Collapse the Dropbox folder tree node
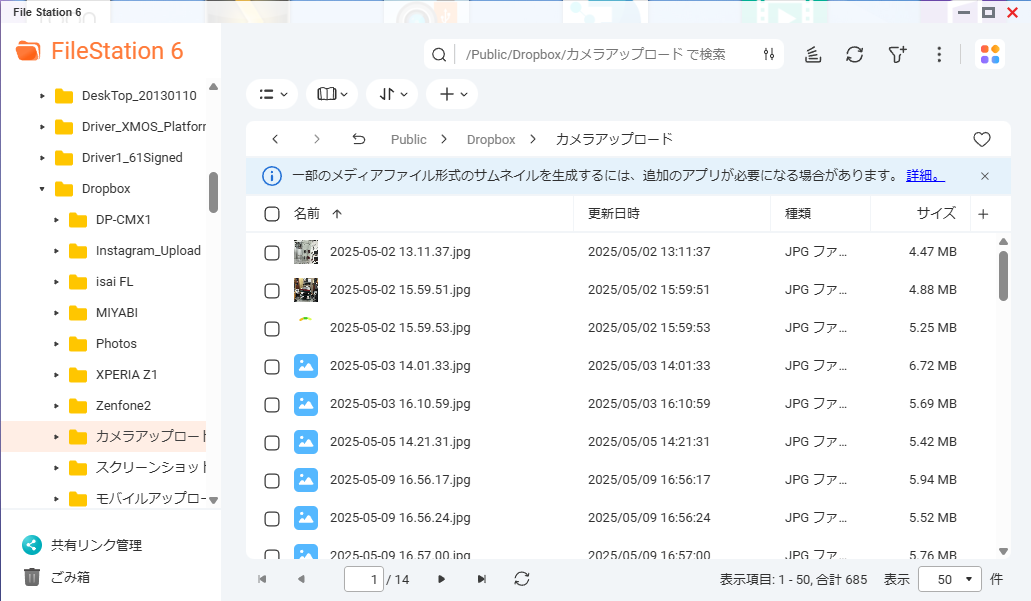This screenshot has height=601, width=1031. click(42, 189)
